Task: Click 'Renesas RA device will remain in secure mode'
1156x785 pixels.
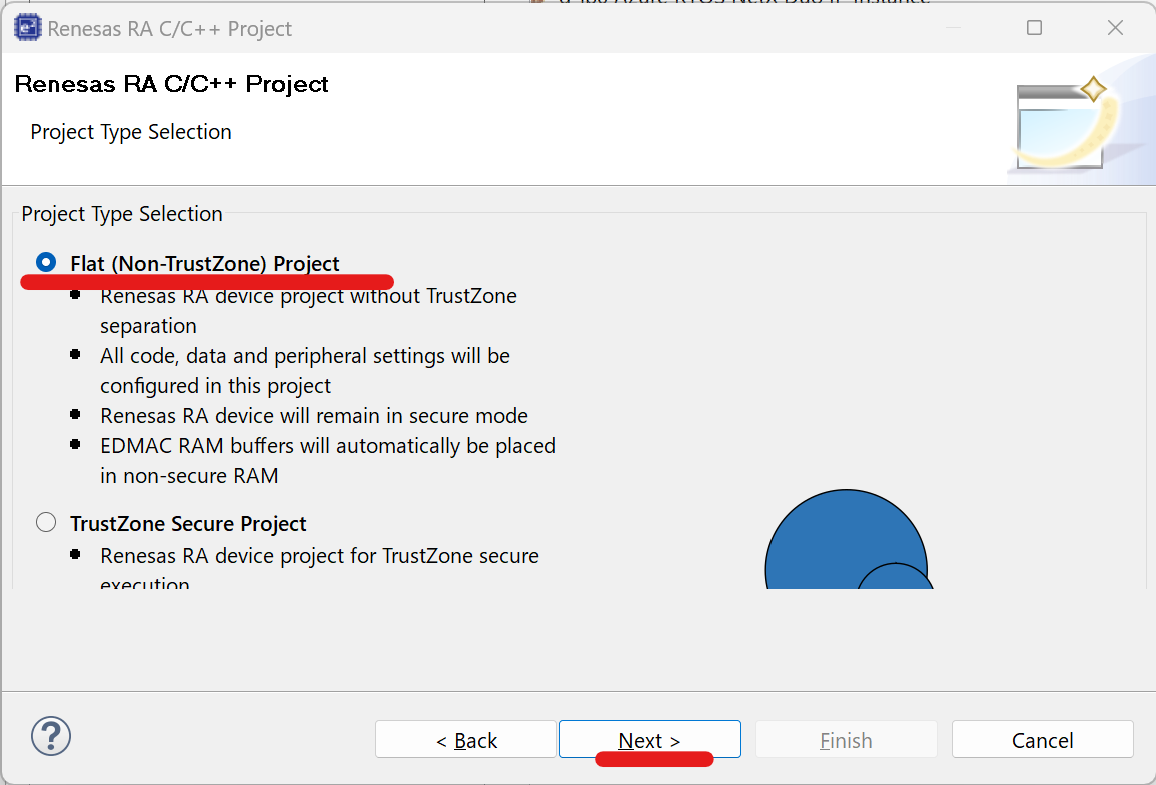Action: point(314,416)
